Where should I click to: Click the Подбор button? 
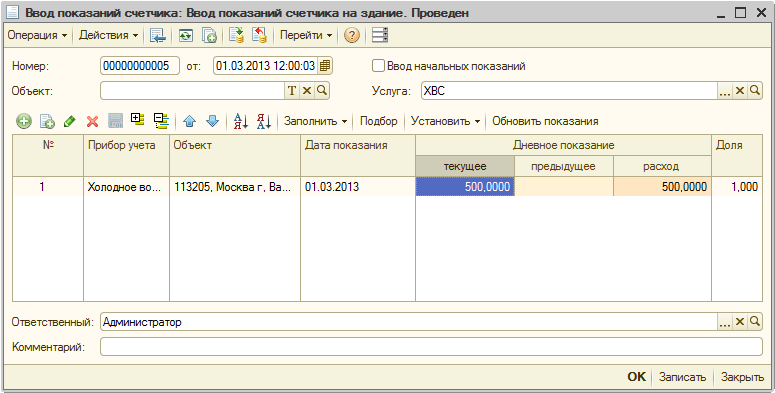379,121
